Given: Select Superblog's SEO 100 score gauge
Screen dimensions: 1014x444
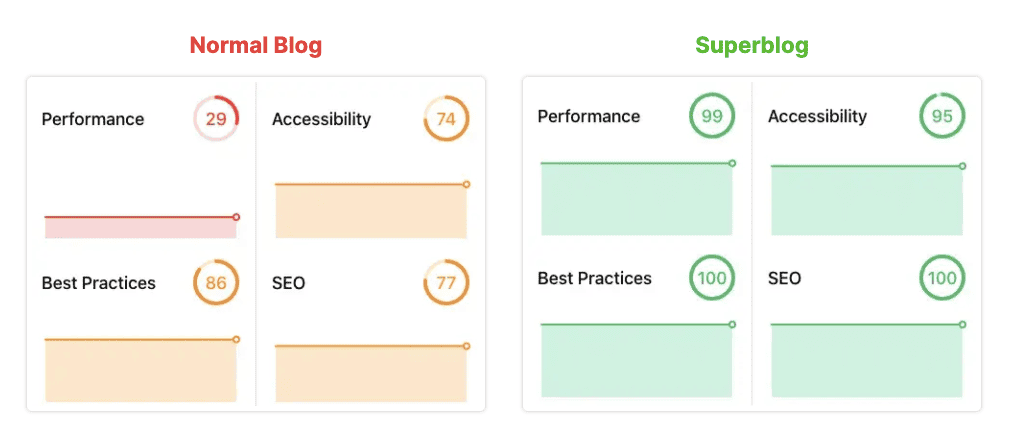Looking at the screenshot, I should click(x=942, y=278).
